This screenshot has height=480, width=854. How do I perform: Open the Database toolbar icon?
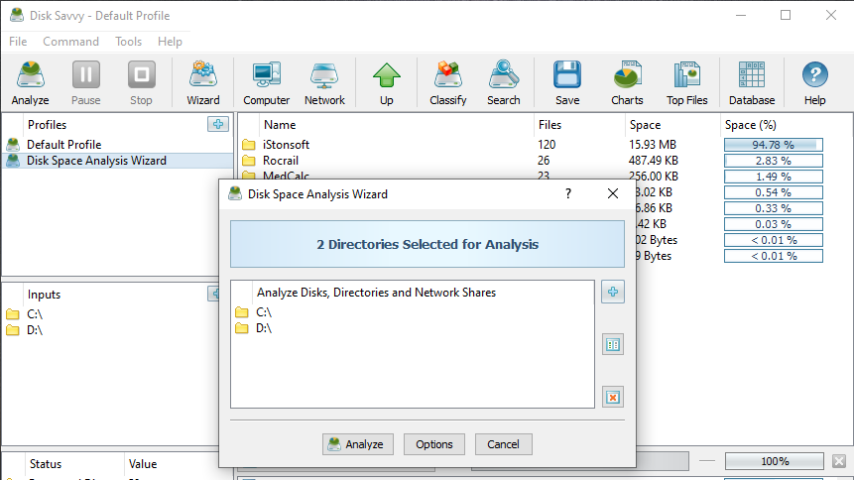752,83
